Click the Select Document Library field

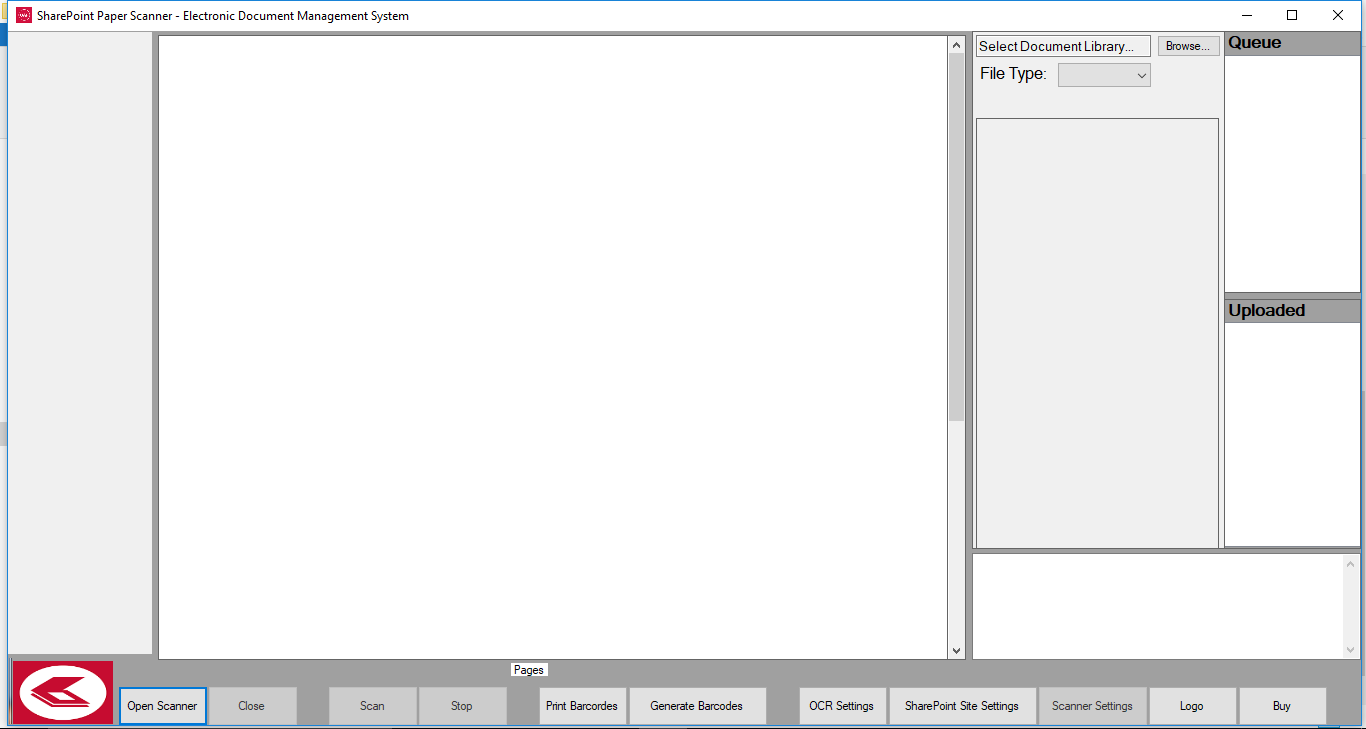1063,46
